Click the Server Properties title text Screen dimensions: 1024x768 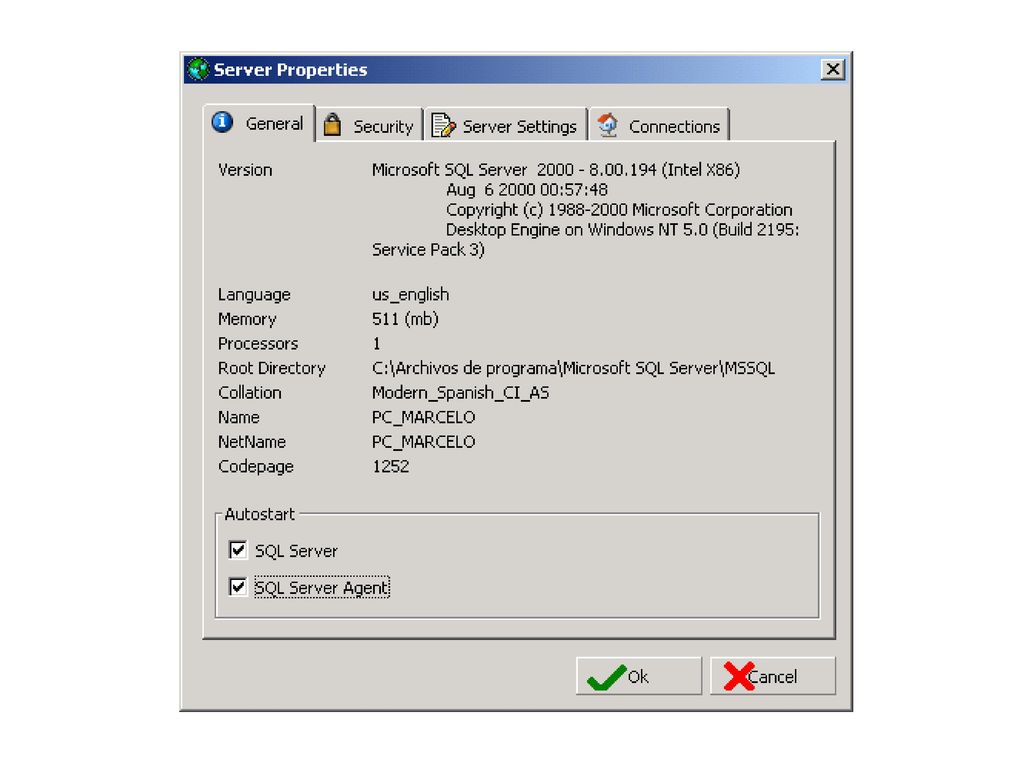[291, 70]
